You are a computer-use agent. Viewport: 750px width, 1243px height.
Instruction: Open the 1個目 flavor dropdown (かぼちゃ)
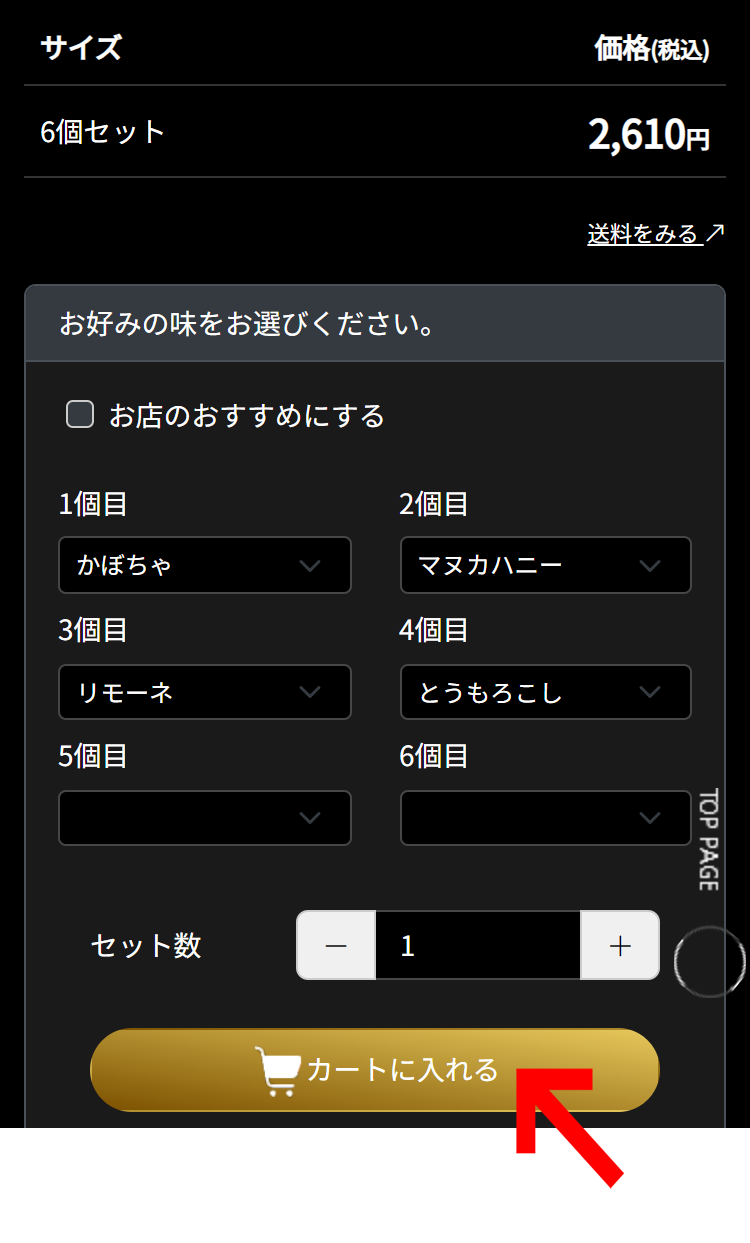204,565
